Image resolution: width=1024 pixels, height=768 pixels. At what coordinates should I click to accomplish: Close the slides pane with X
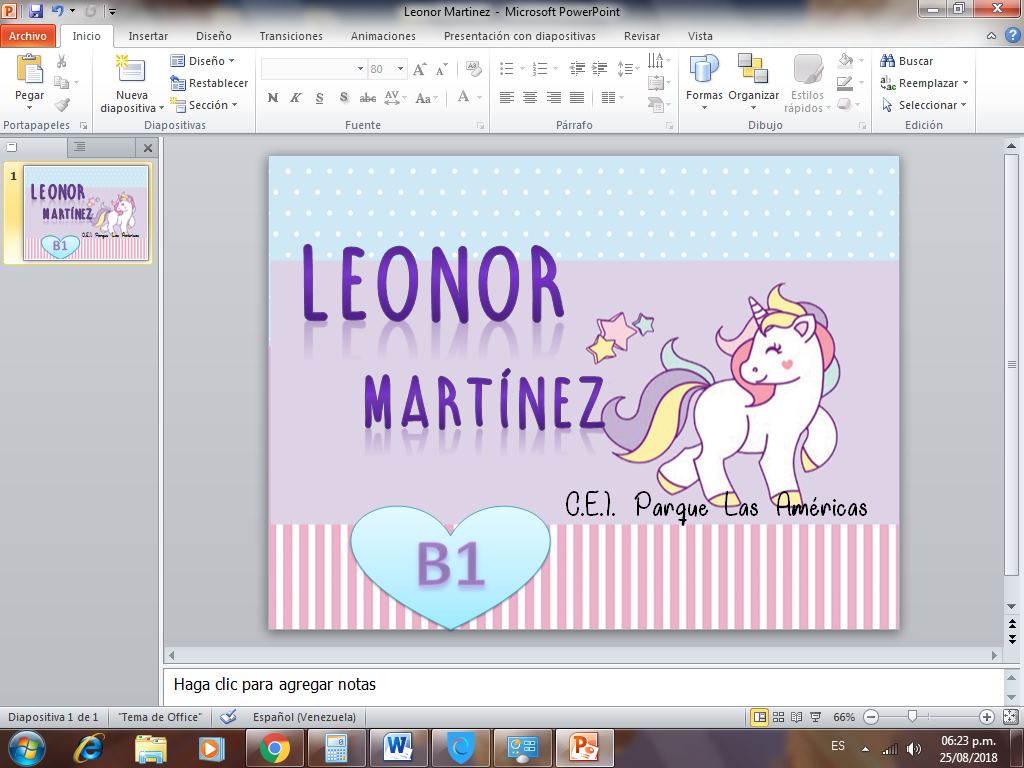(x=148, y=148)
